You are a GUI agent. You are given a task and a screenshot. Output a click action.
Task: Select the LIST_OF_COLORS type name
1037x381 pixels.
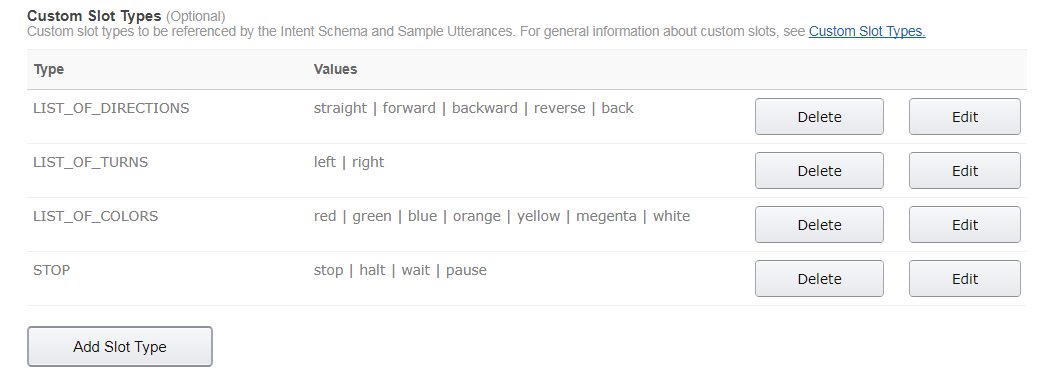pyautogui.click(x=95, y=216)
